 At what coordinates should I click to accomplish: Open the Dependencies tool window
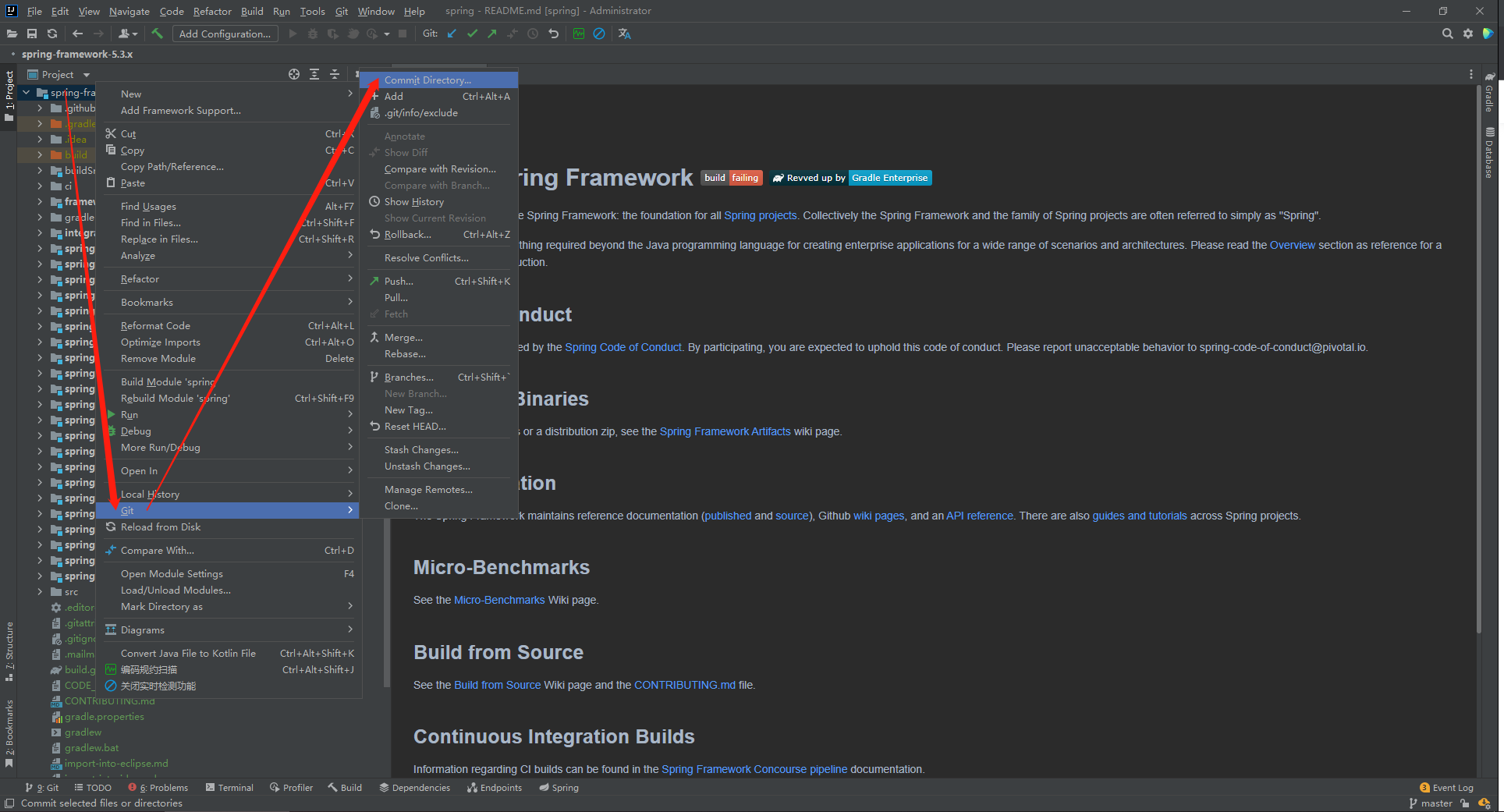click(x=414, y=788)
